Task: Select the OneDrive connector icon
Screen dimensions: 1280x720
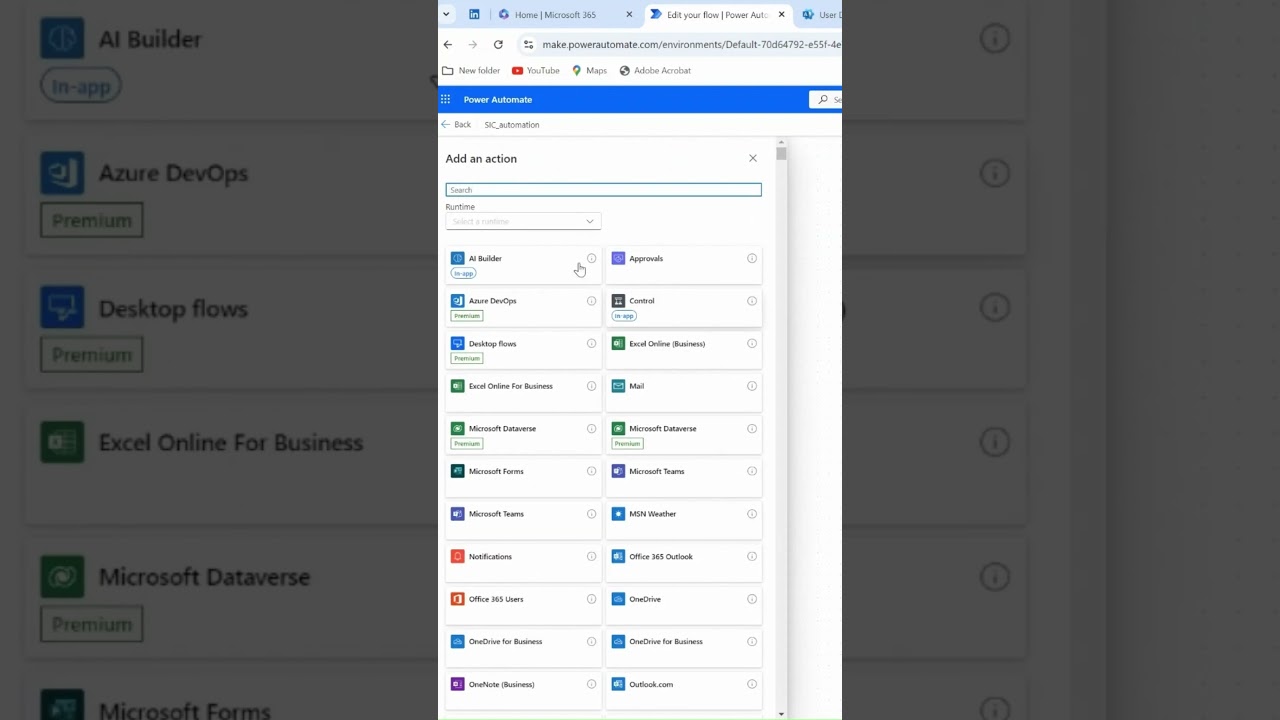Action: 618,599
